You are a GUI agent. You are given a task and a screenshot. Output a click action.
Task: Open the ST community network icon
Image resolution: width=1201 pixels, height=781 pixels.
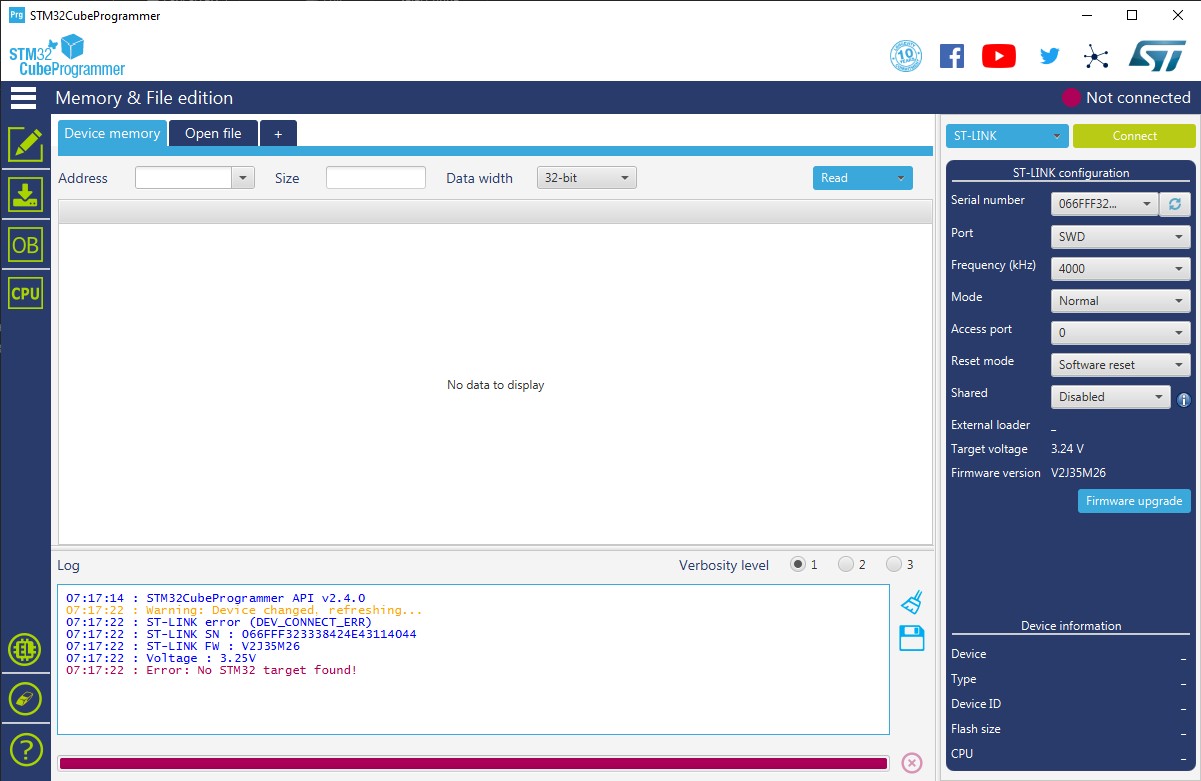coord(1097,56)
